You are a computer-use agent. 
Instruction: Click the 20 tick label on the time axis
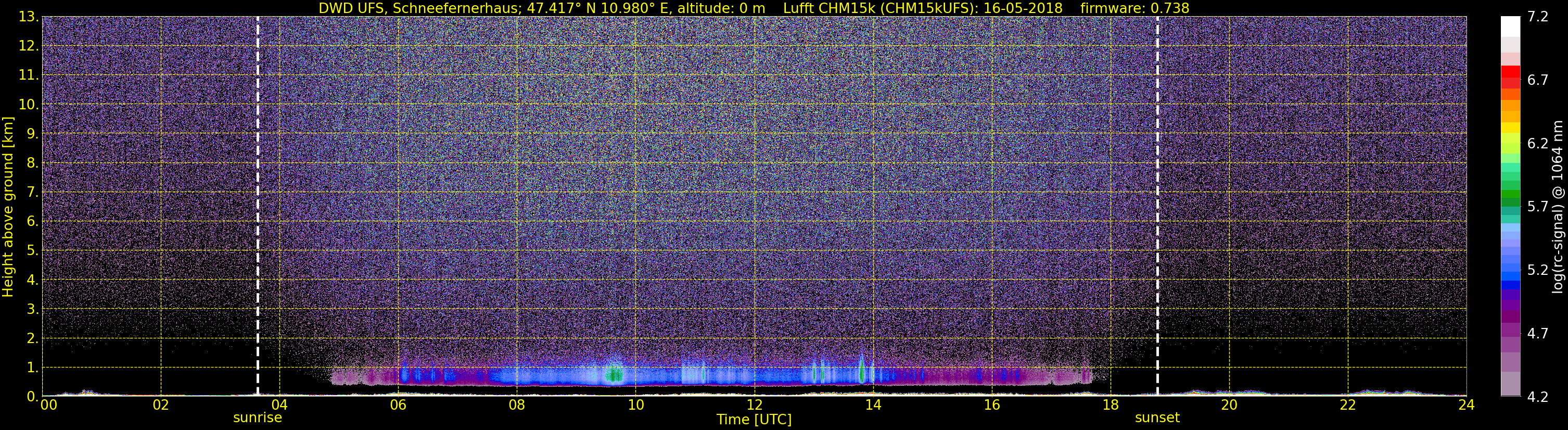pos(1229,405)
